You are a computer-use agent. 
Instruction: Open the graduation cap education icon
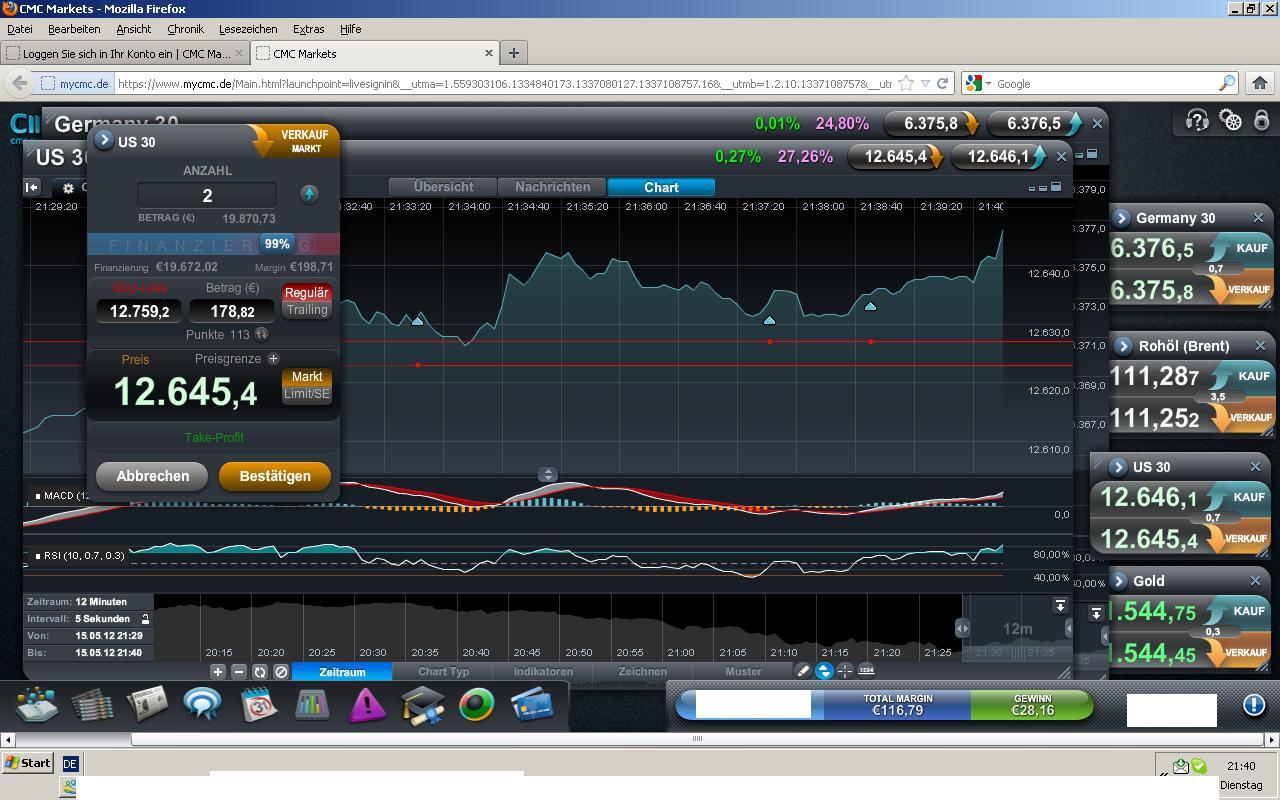(422, 705)
